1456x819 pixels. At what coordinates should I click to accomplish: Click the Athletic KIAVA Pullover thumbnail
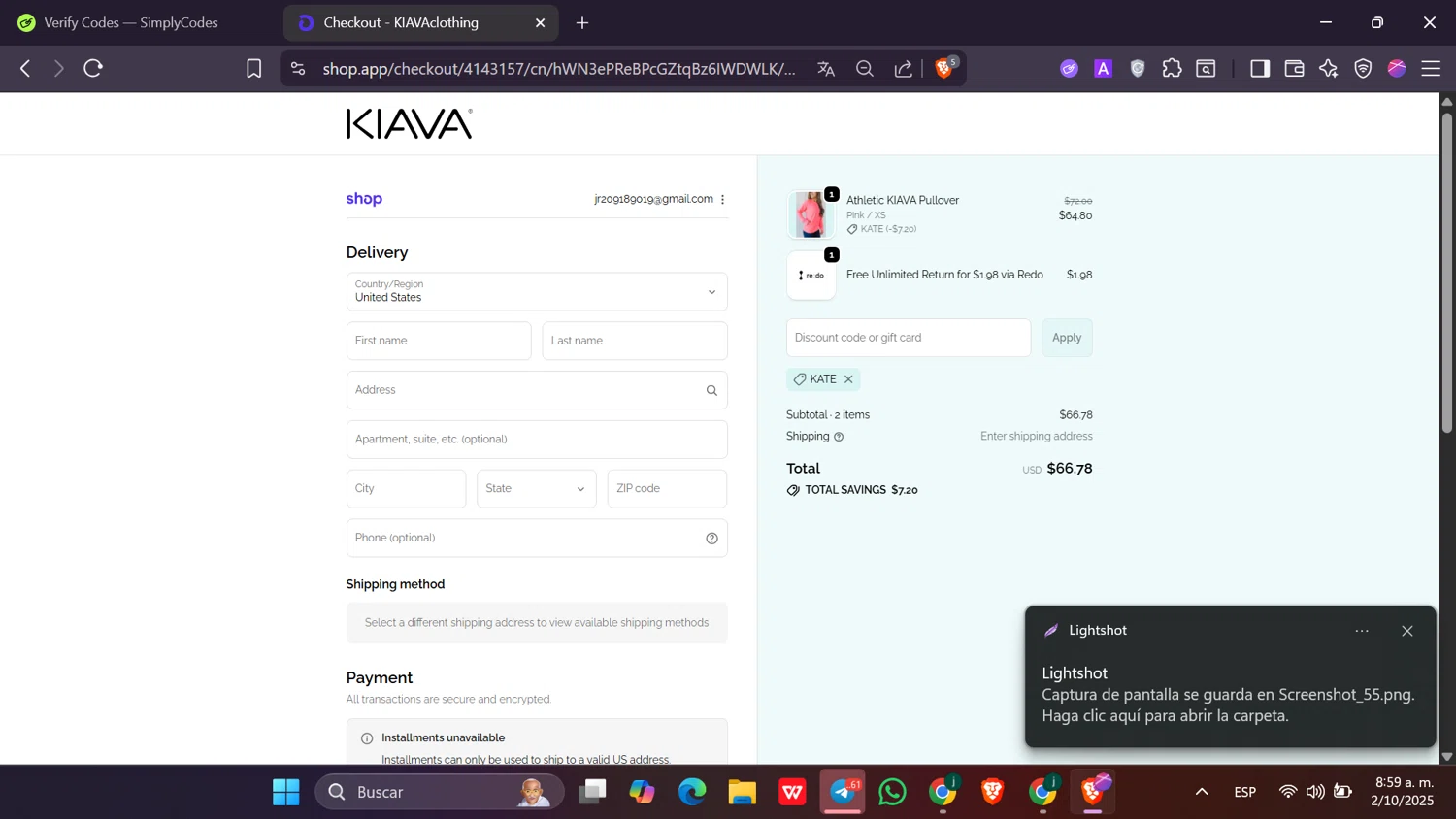(811, 214)
